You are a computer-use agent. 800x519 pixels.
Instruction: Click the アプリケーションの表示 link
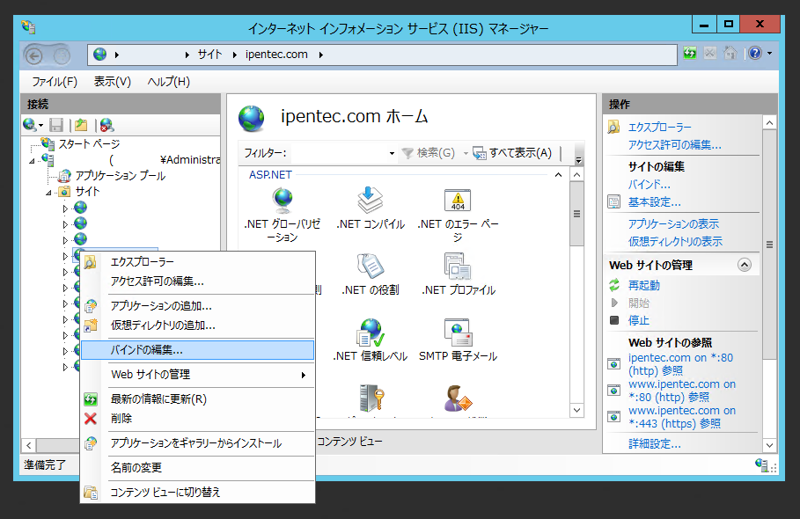tap(673, 224)
